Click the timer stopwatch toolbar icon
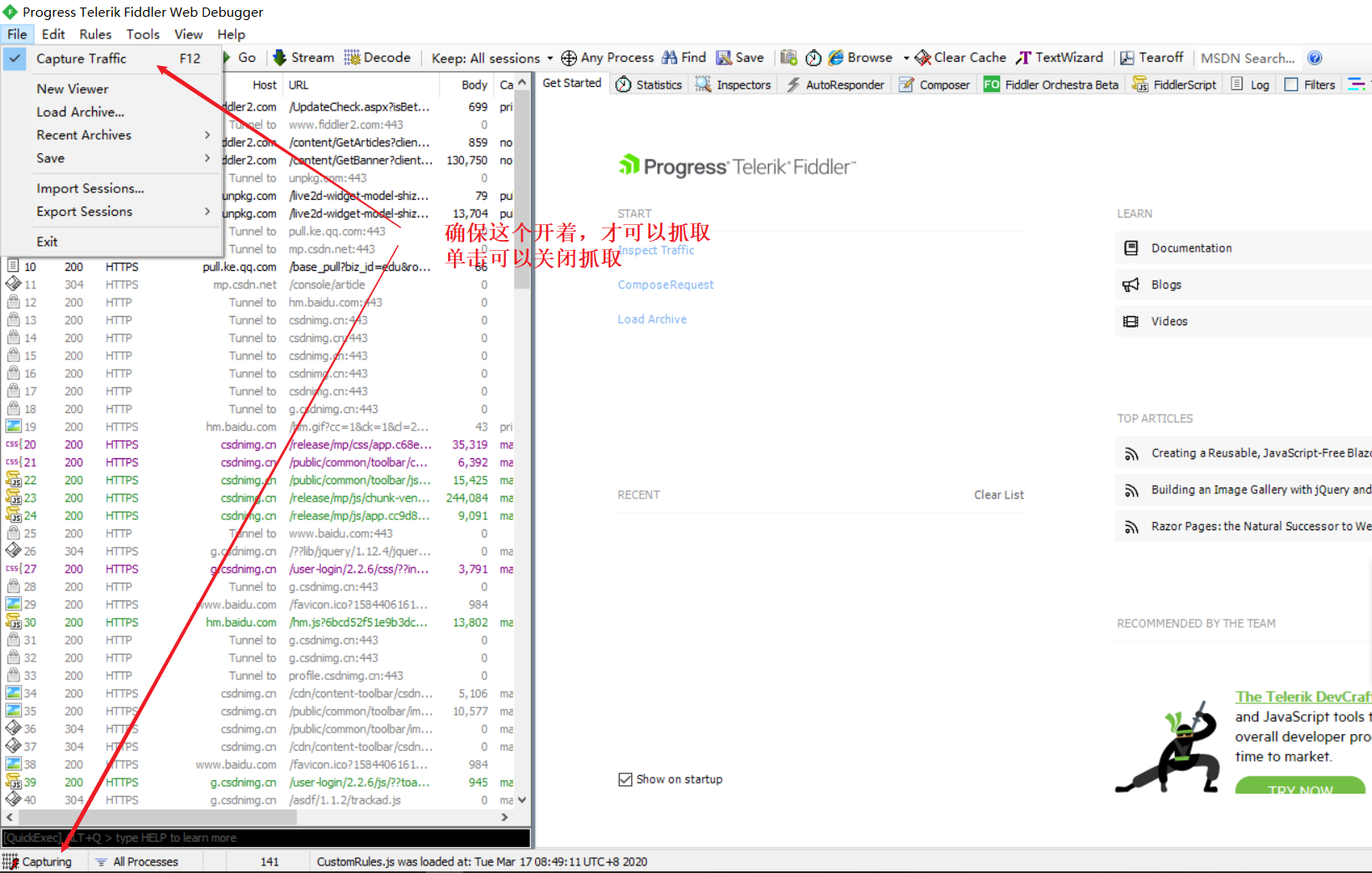The height and width of the screenshot is (873, 1372). (814, 58)
